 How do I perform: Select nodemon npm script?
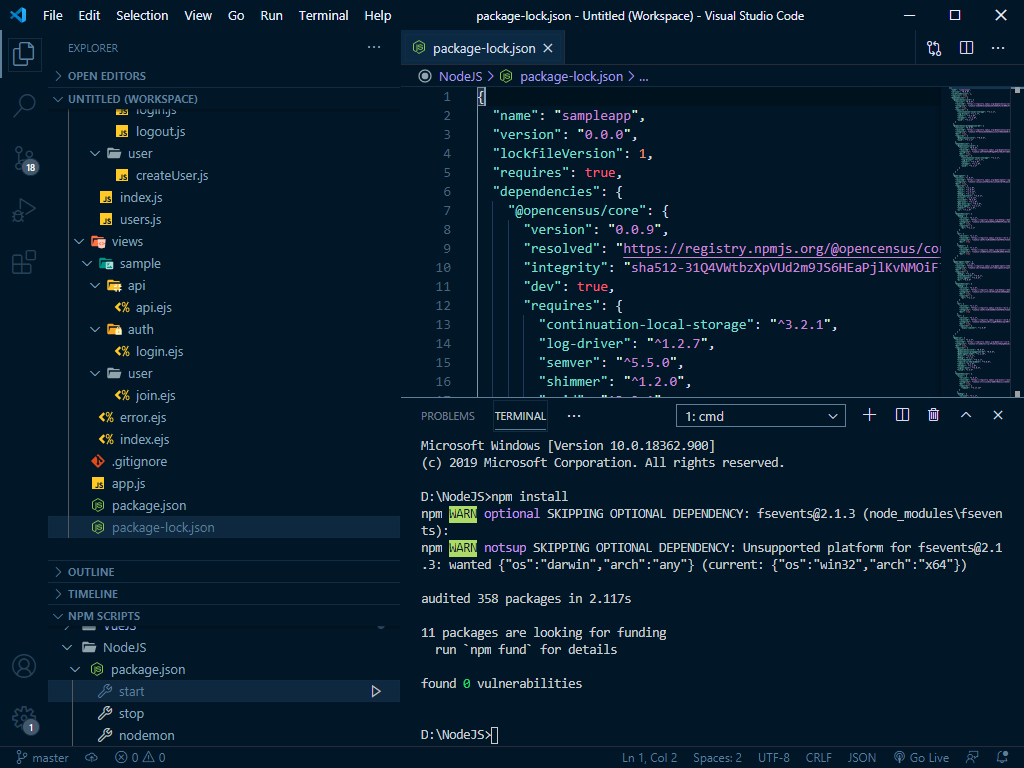coord(223,735)
